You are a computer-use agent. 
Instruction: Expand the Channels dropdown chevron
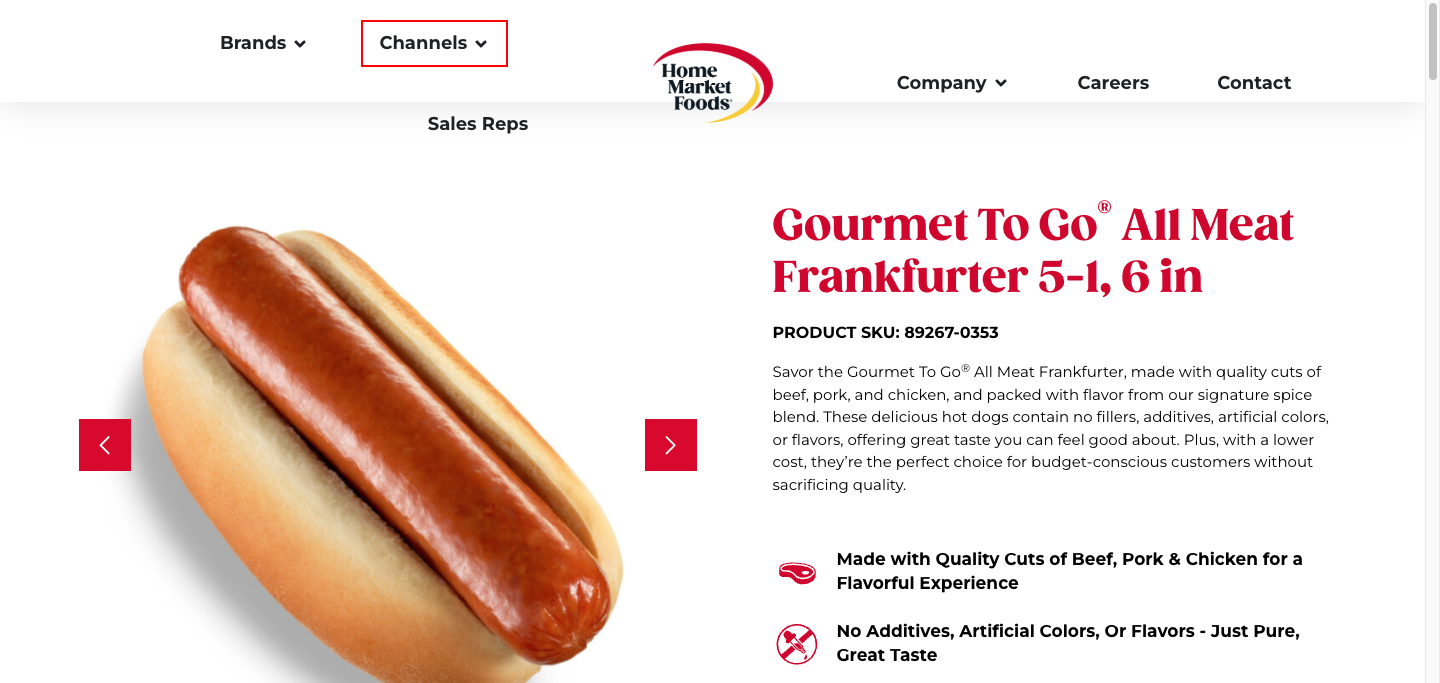[481, 44]
